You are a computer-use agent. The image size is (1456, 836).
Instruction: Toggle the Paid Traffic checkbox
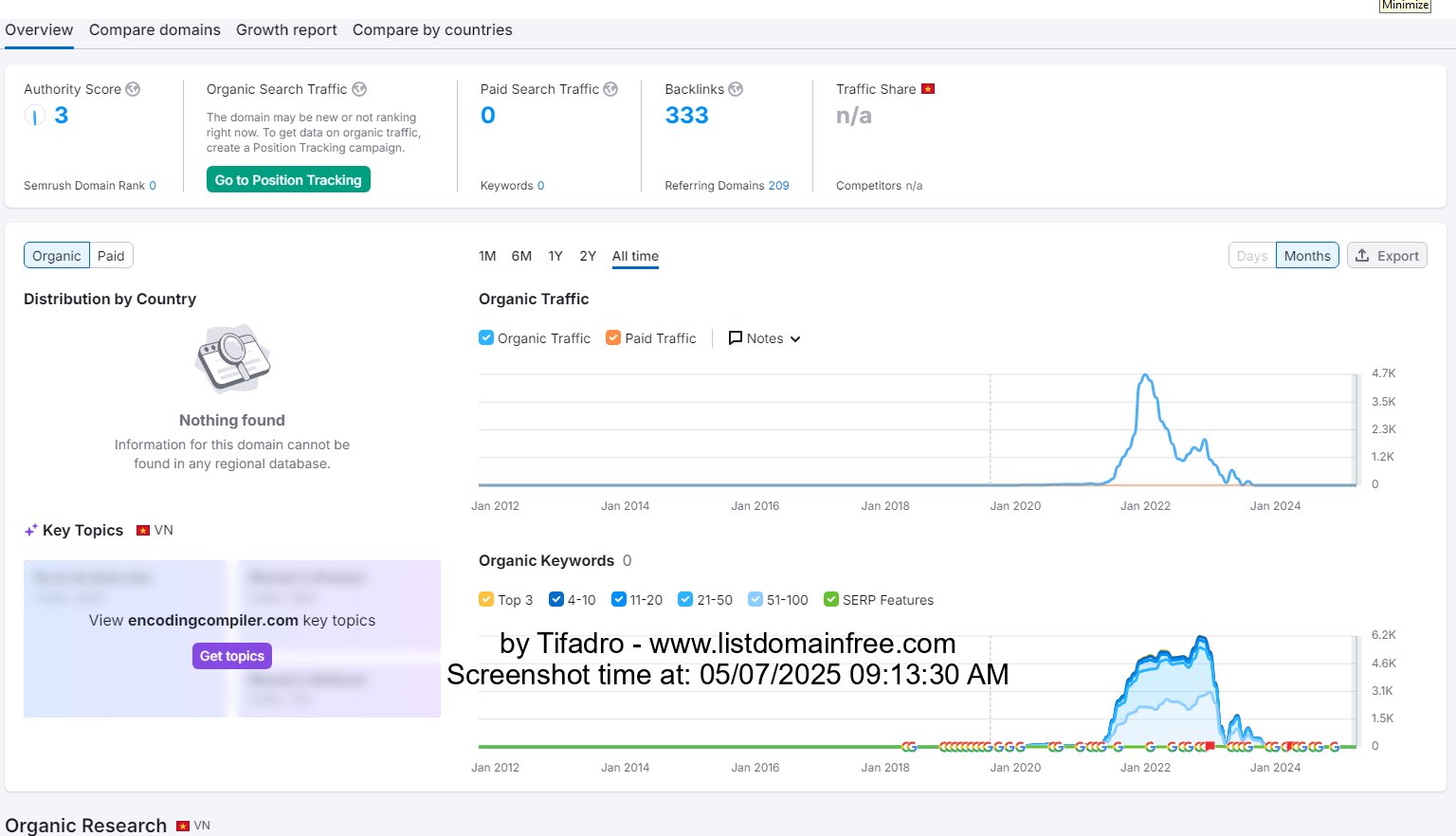coord(613,337)
